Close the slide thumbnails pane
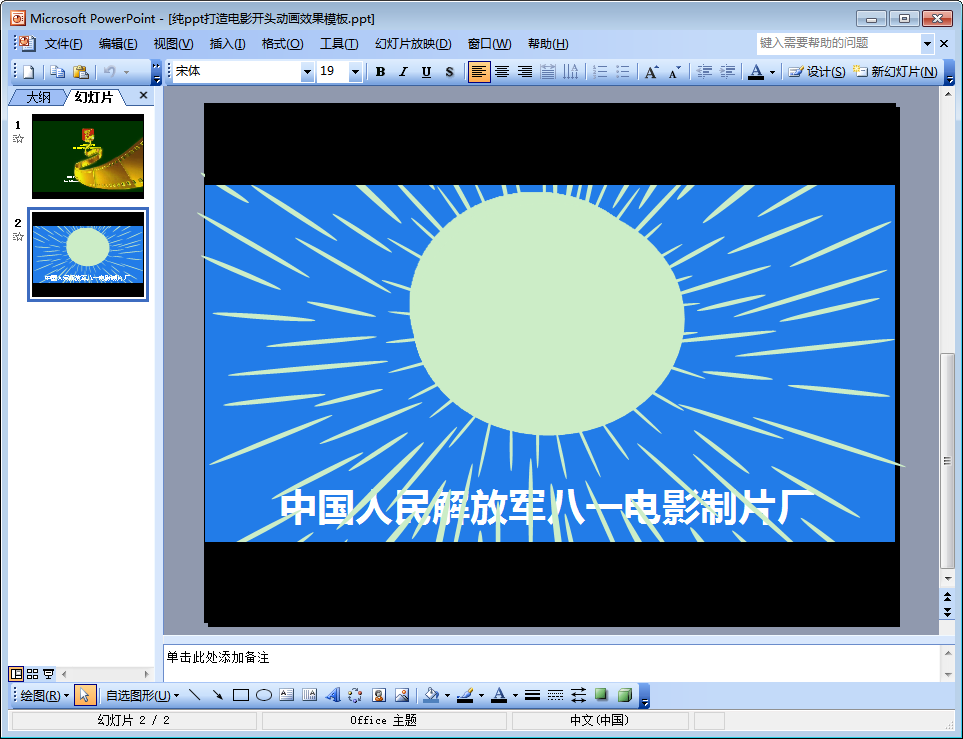The image size is (963, 739). (x=143, y=95)
